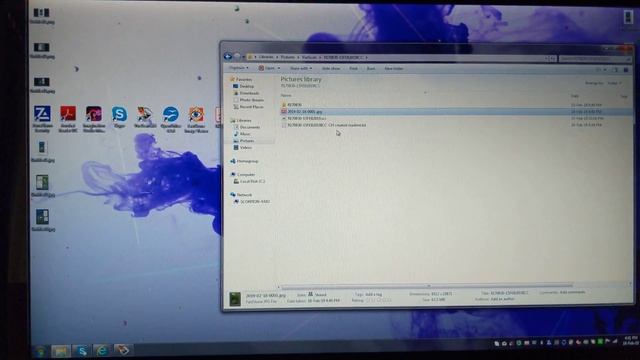Open the last pinned taskbar program
Screen dimensions: 640x360
(122, 350)
